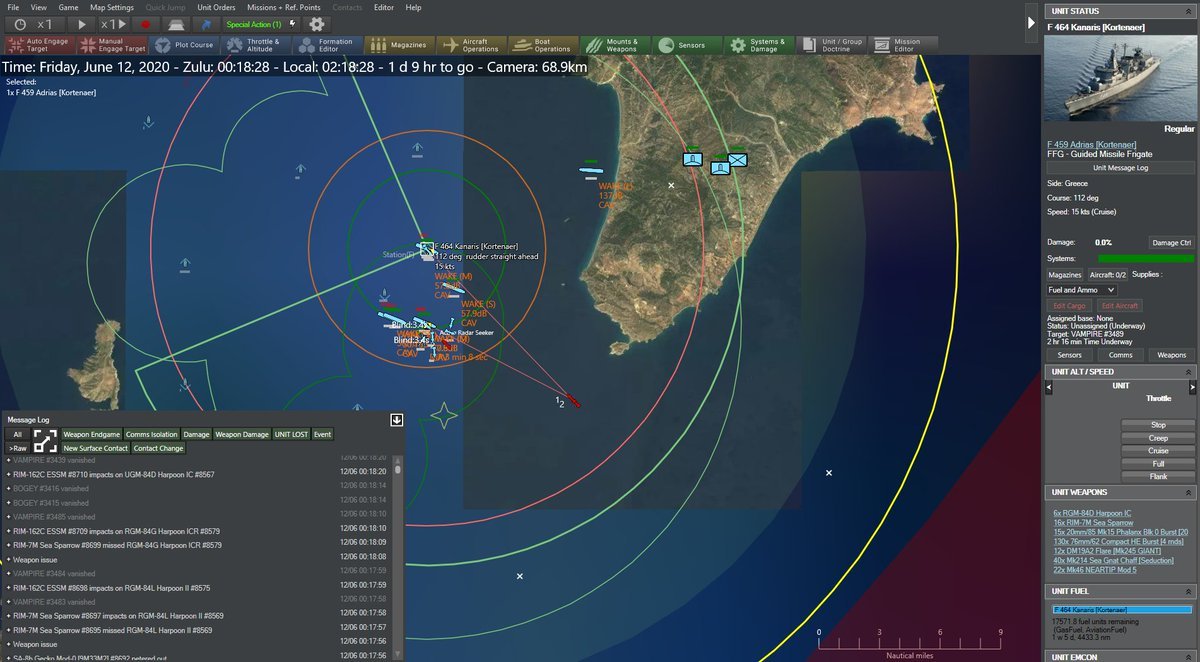The height and width of the screenshot is (662, 1200).
Task: Open Plot Course tool
Action: (x=186, y=45)
